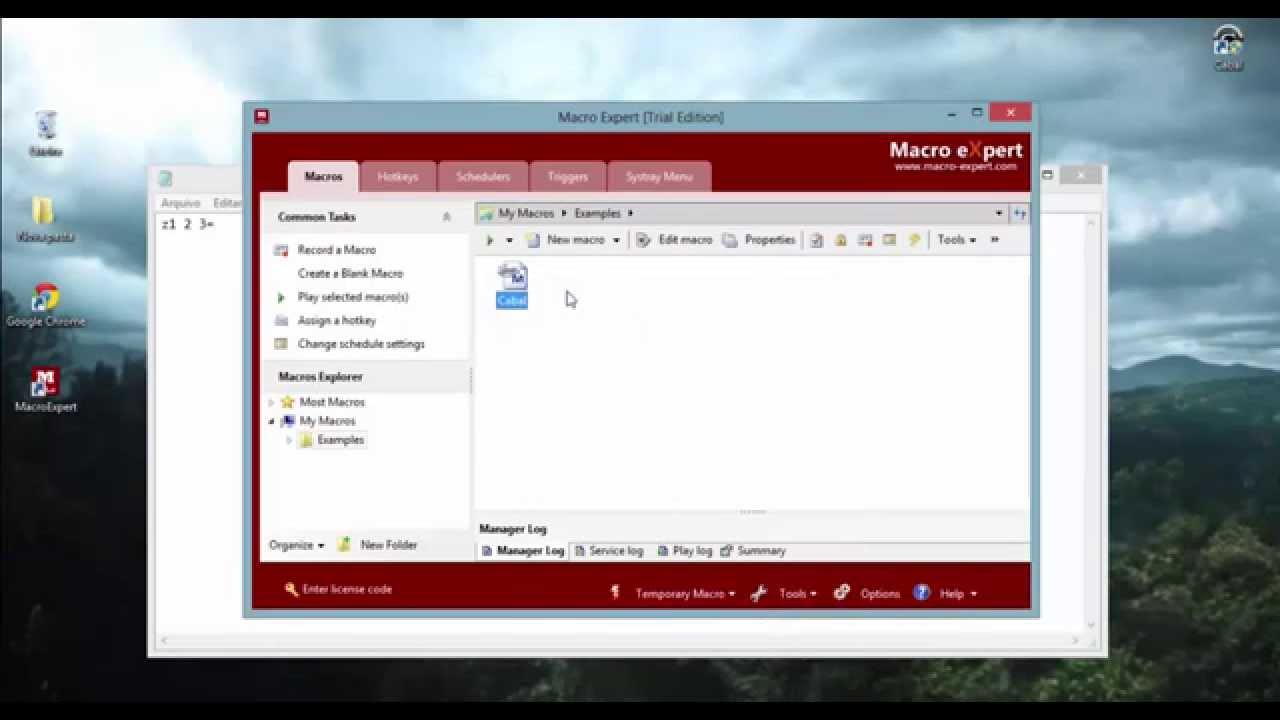This screenshot has height=720, width=1280.
Task: Open the Organize dropdown
Action: click(296, 545)
